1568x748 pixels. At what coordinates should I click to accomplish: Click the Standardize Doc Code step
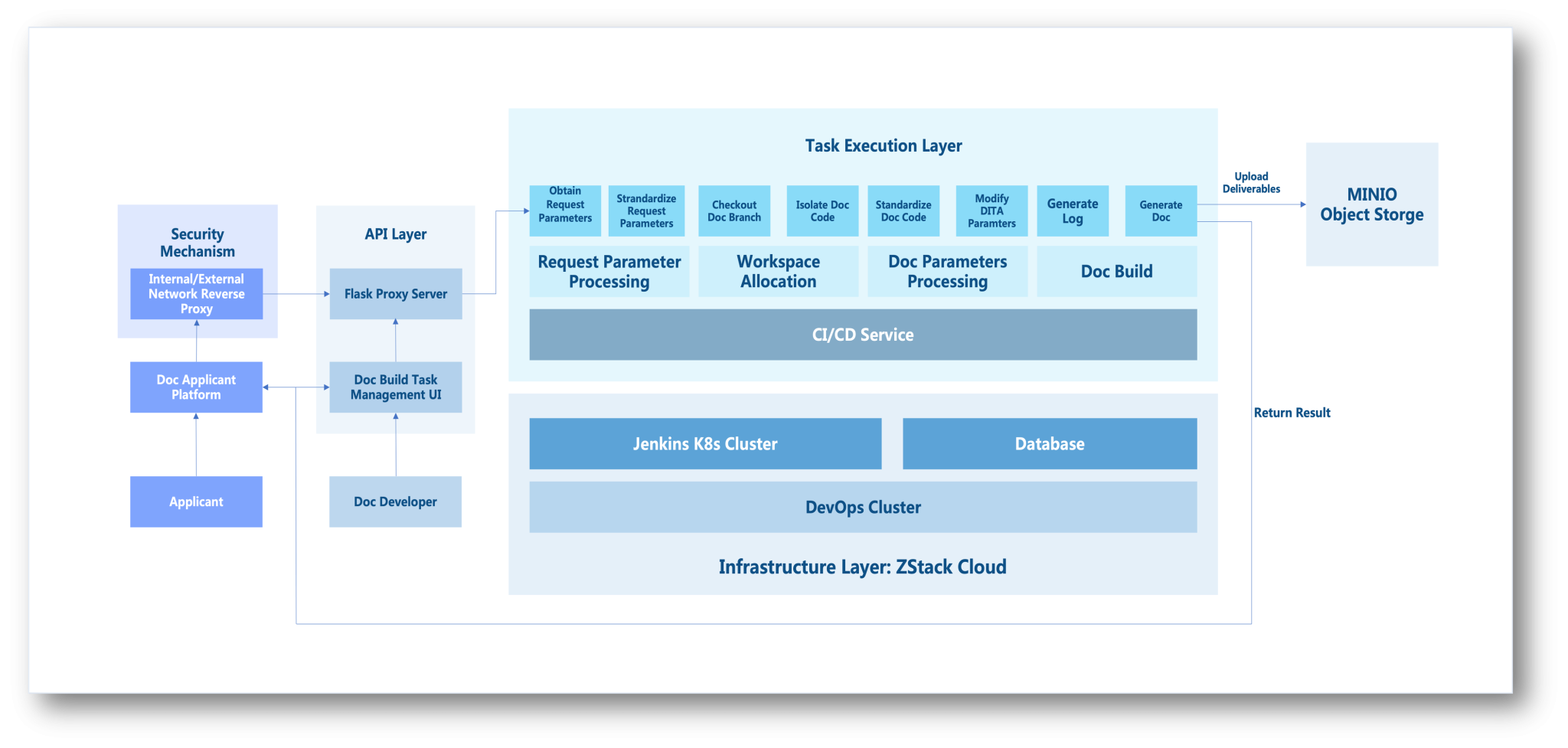903,211
